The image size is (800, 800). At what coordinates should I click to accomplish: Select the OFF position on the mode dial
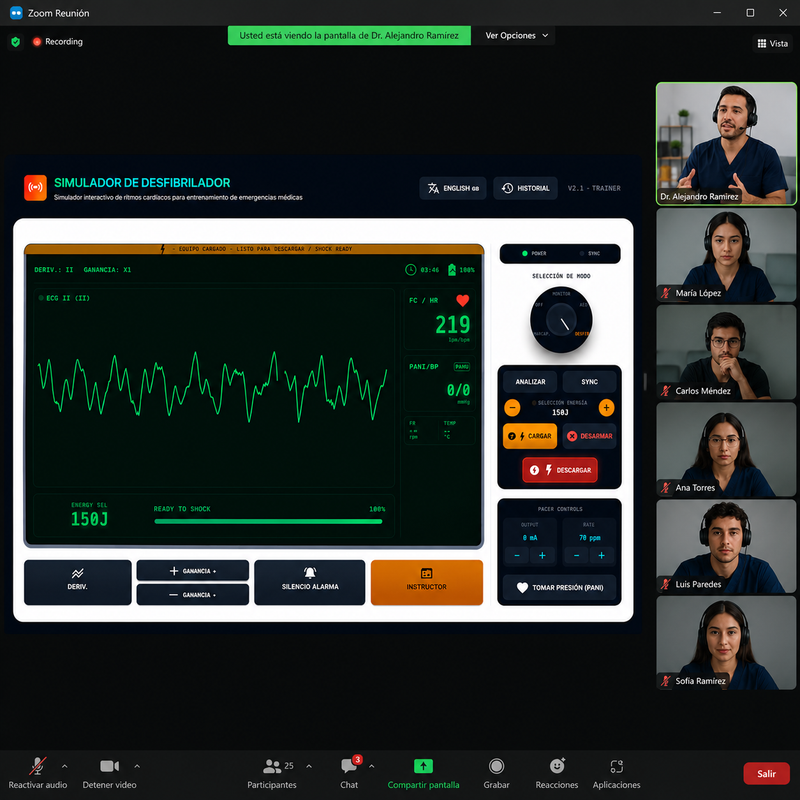(539, 305)
